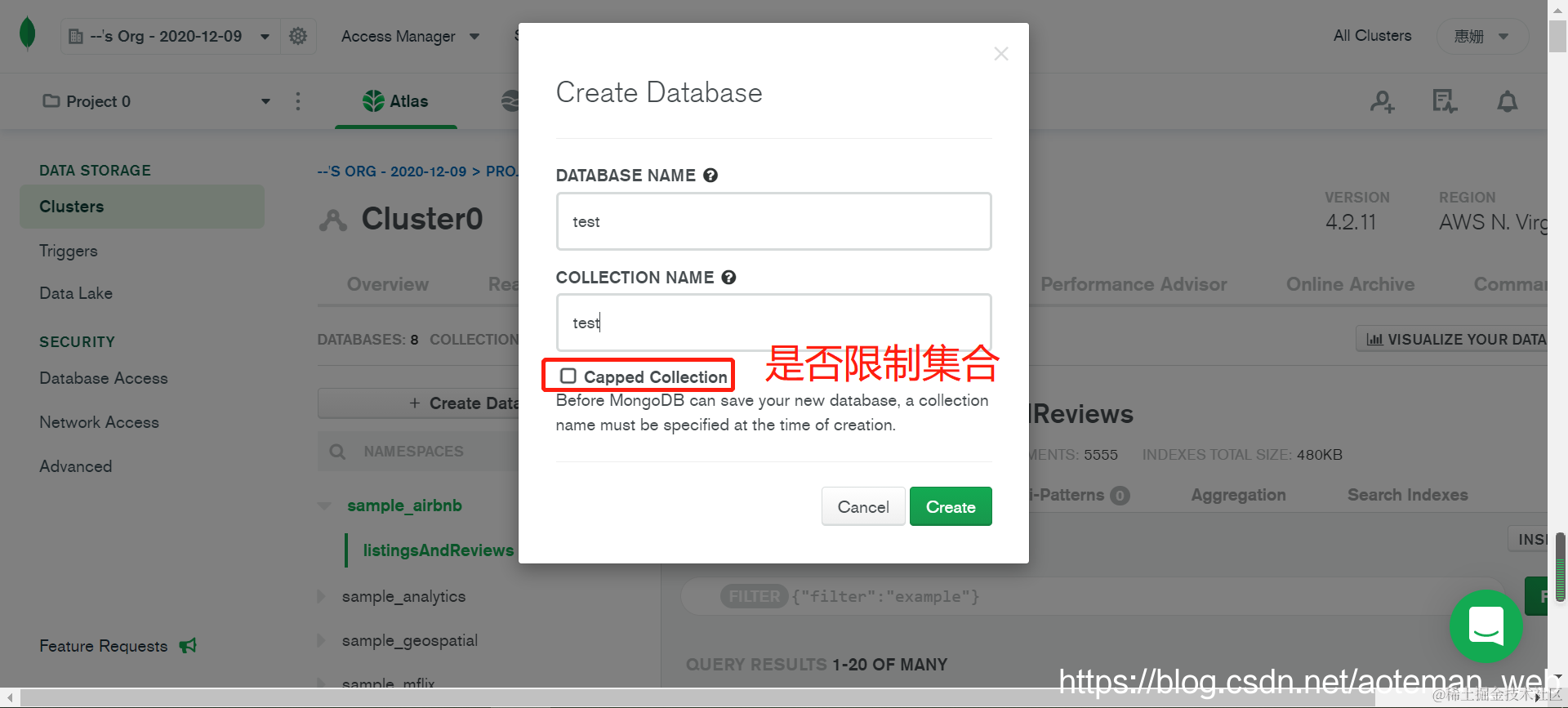Open alerts bell icon
Viewport: 1568px width, 708px height.
click(1507, 102)
